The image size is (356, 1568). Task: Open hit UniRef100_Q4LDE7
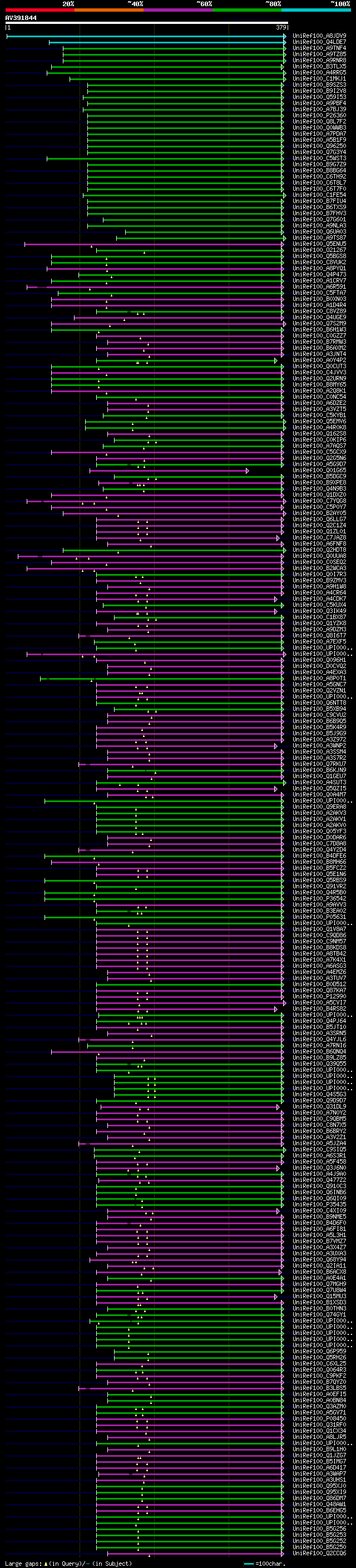click(319, 42)
